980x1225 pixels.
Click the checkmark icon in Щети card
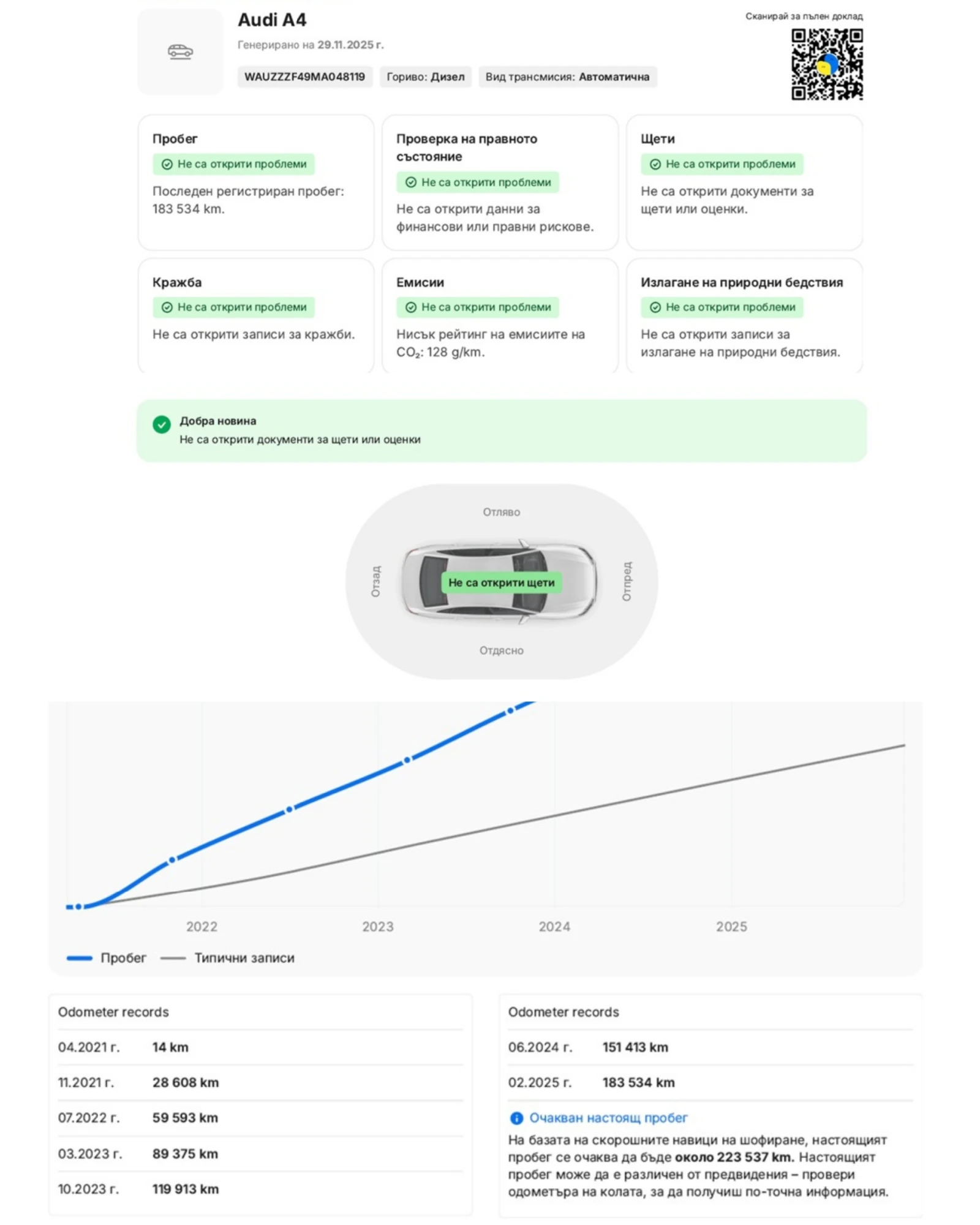tap(655, 164)
